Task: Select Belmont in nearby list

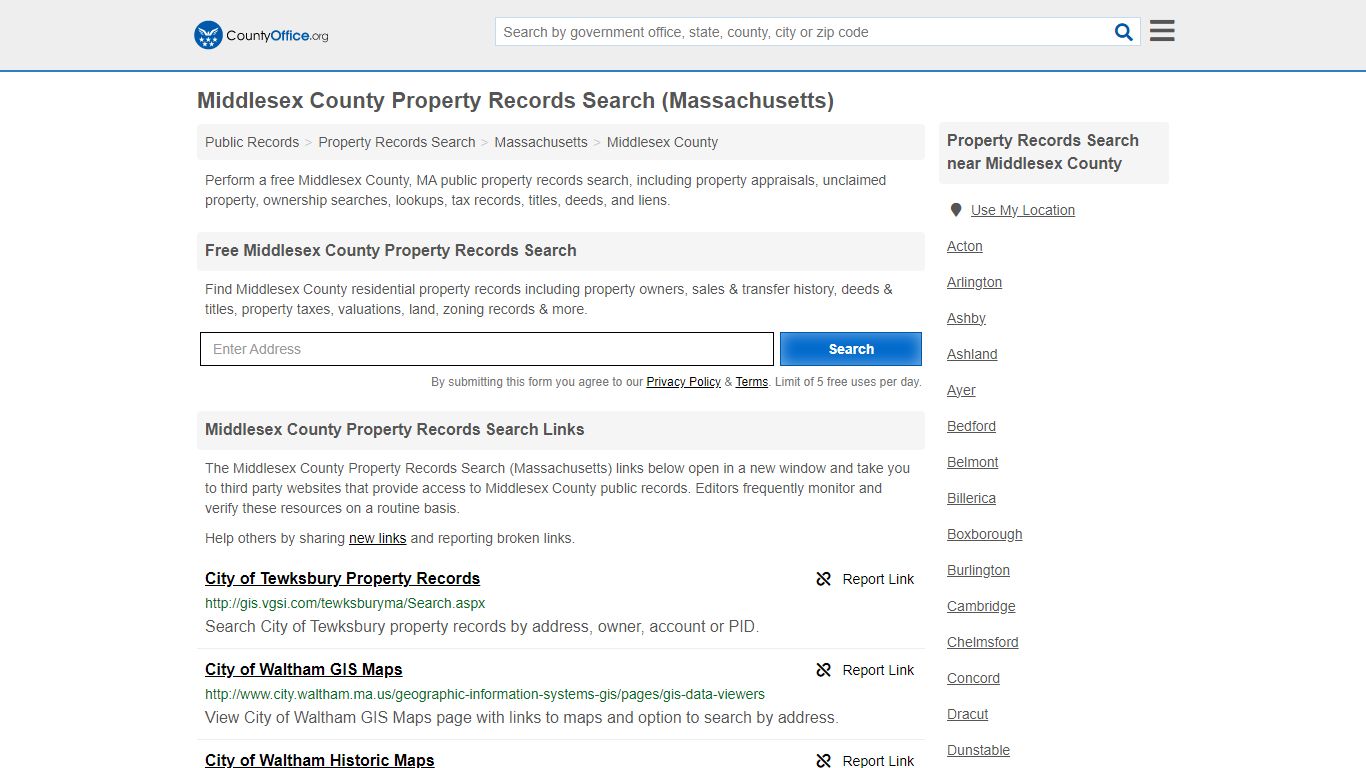Action: point(973,462)
